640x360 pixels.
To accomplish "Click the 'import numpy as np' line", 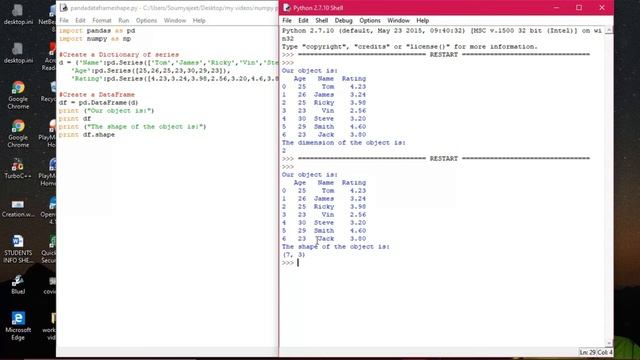I will coord(95,39).
